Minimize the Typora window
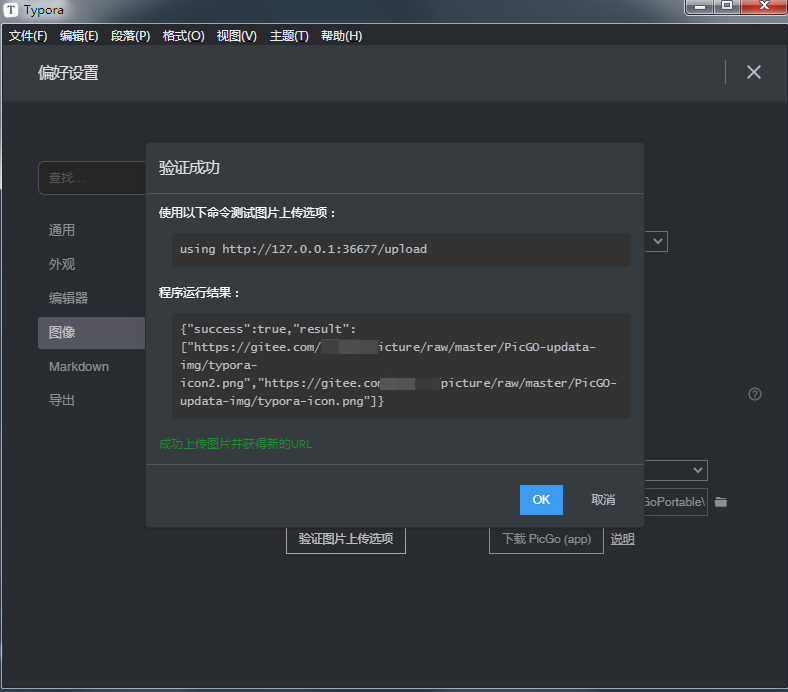The image size is (788, 692). point(700,7)
